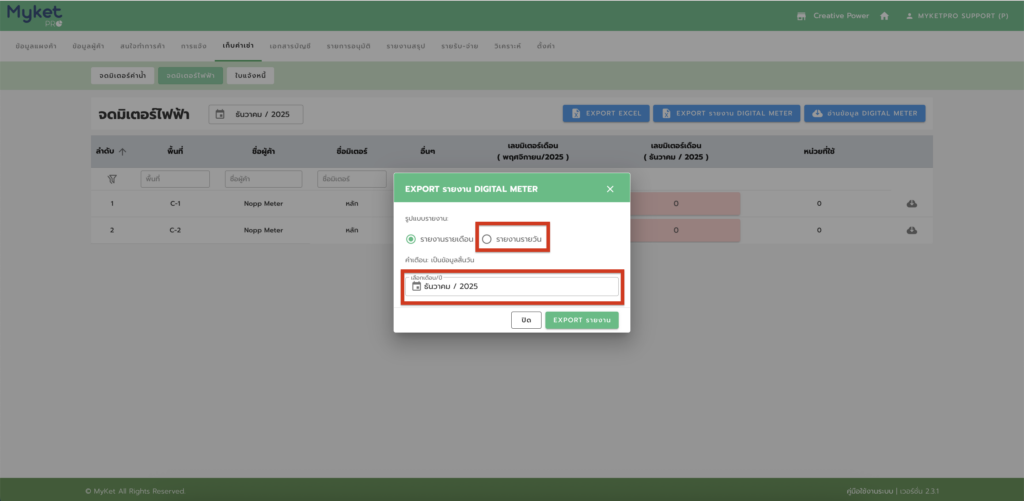Close the EXPORT DIGITAL METER dialog with X
The width and height of the screenshot is (1024, 501).
pyautogui.click(x=610, y=188)
